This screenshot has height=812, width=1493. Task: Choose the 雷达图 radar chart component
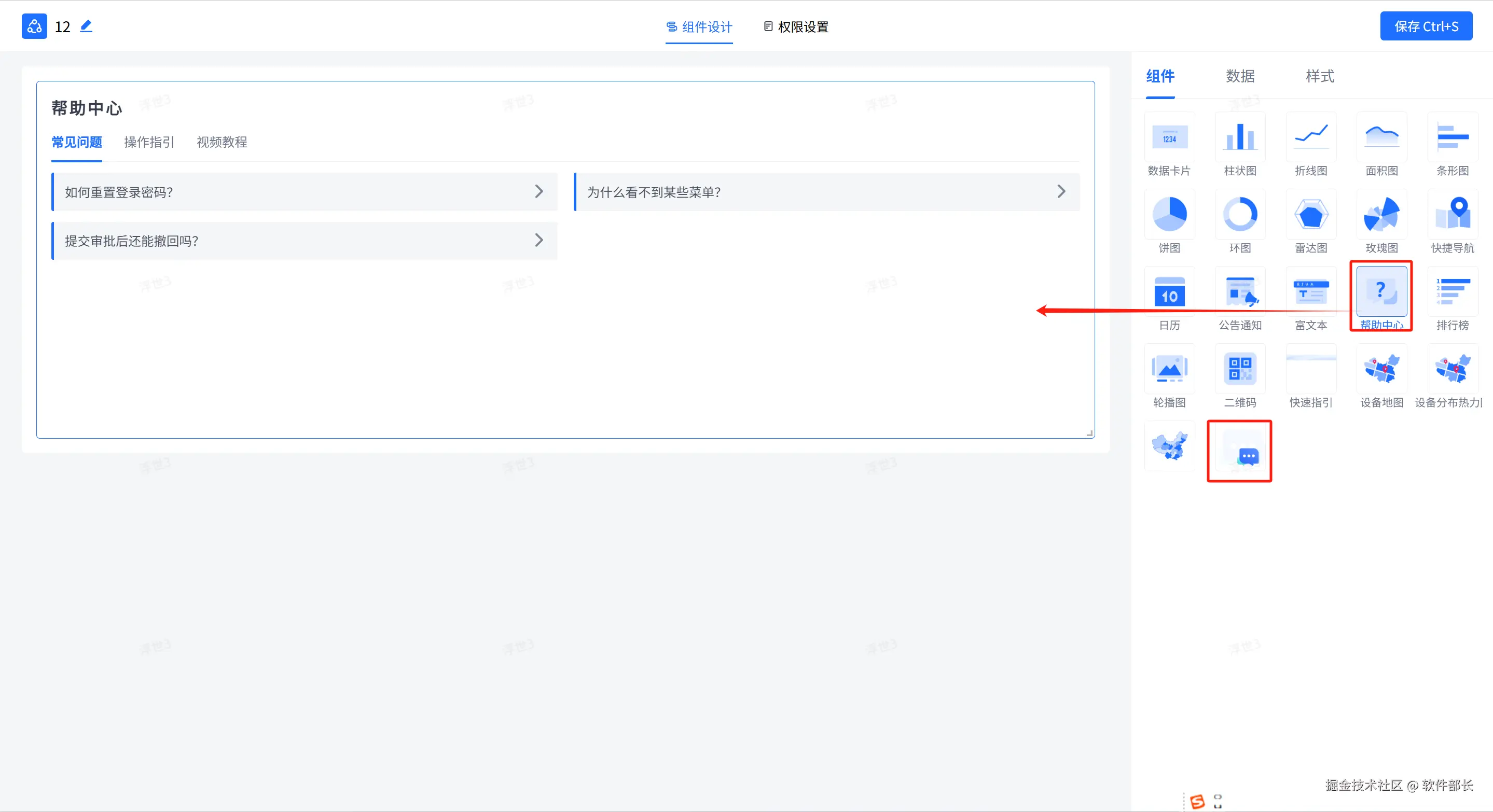[x=1310, y=215]
